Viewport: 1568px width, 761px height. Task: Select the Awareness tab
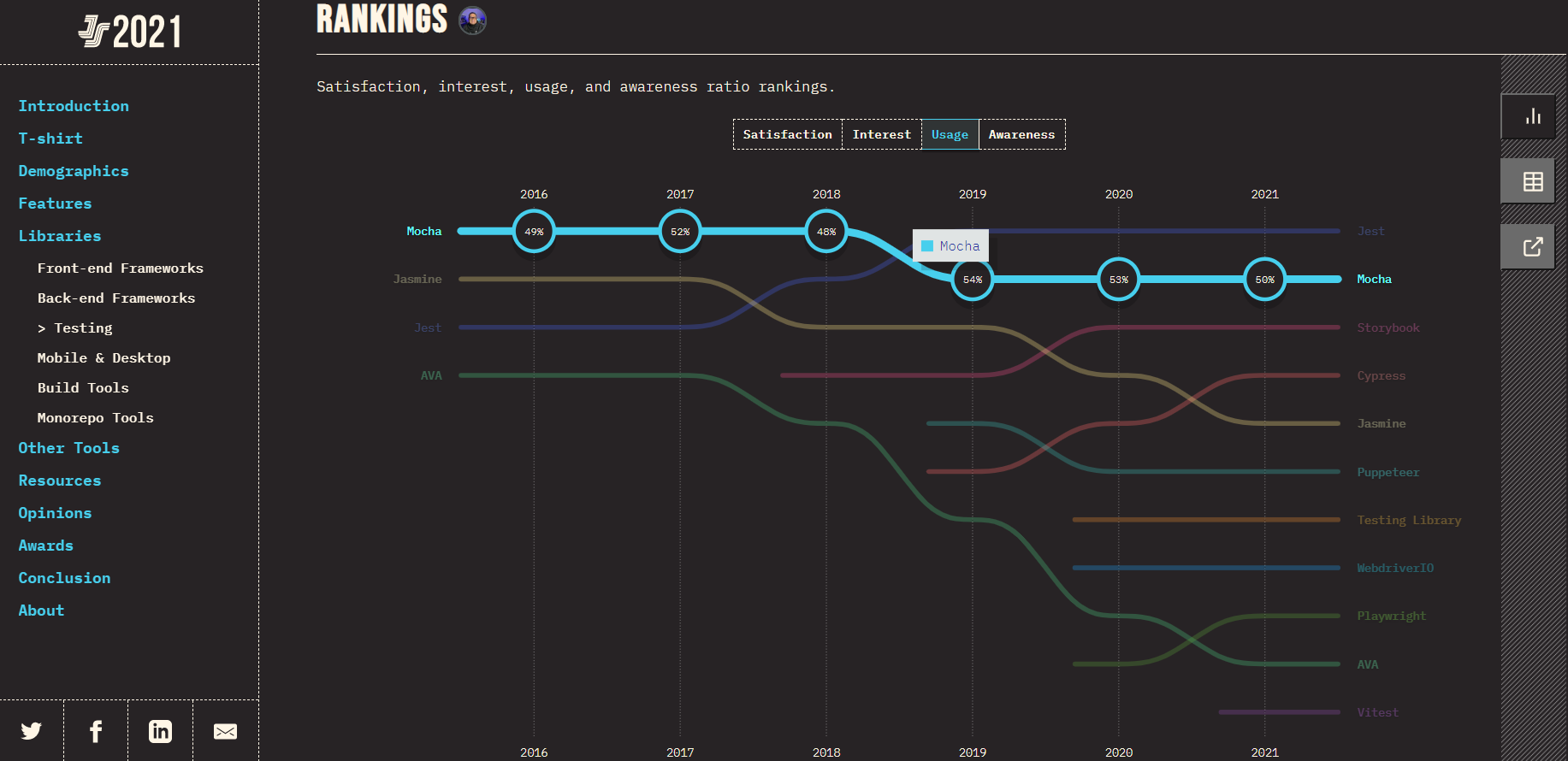[x=1021, y=134]
